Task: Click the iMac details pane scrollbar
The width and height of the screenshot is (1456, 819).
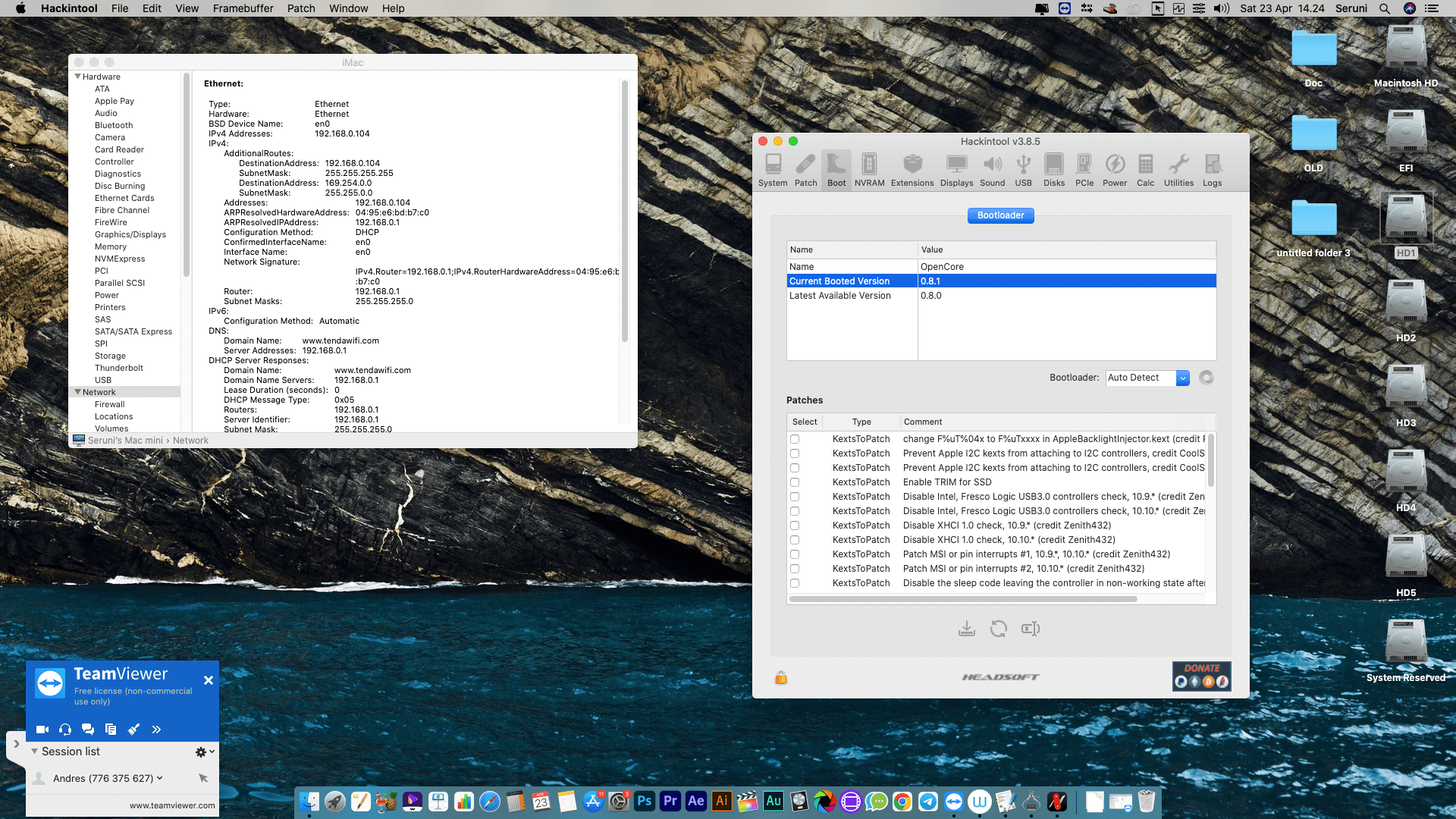Action: coord(625,211)
